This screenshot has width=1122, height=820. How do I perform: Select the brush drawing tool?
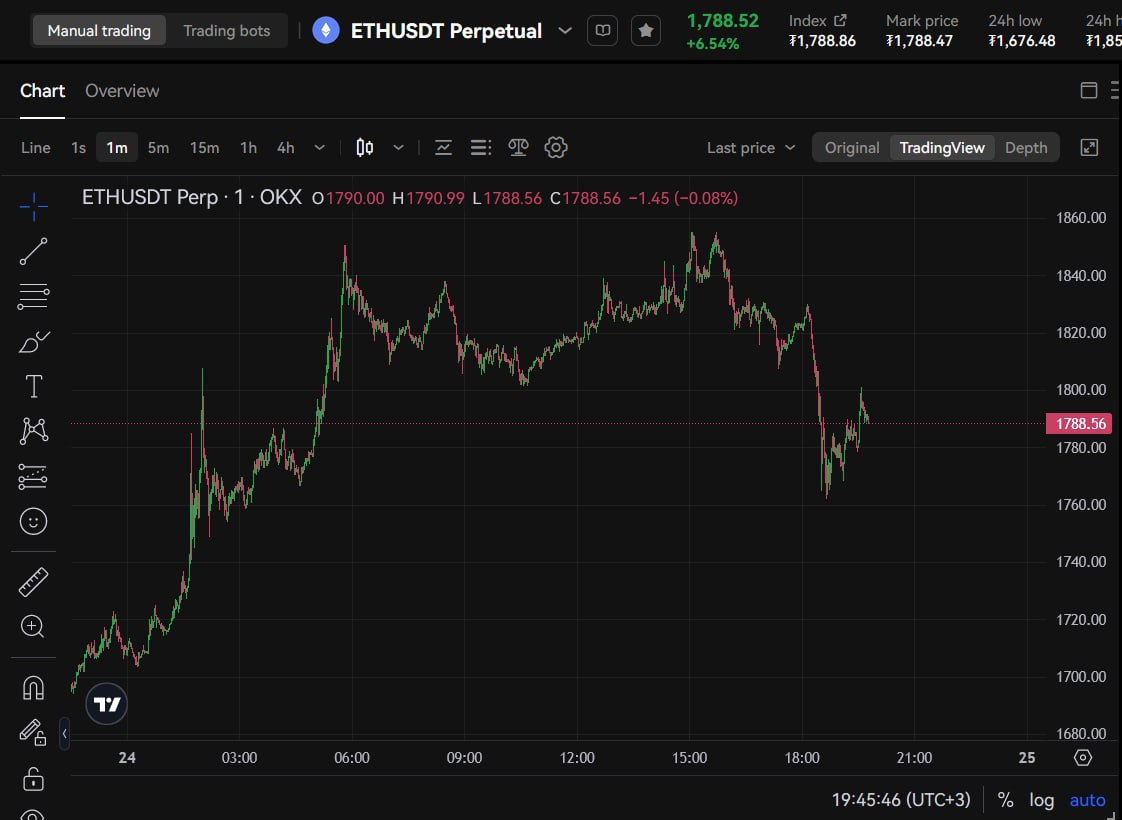[x=33, y=342]
